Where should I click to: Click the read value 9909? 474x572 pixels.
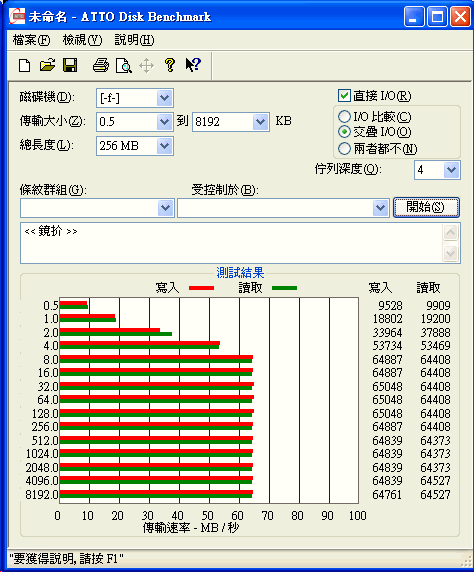click(438, 305)
